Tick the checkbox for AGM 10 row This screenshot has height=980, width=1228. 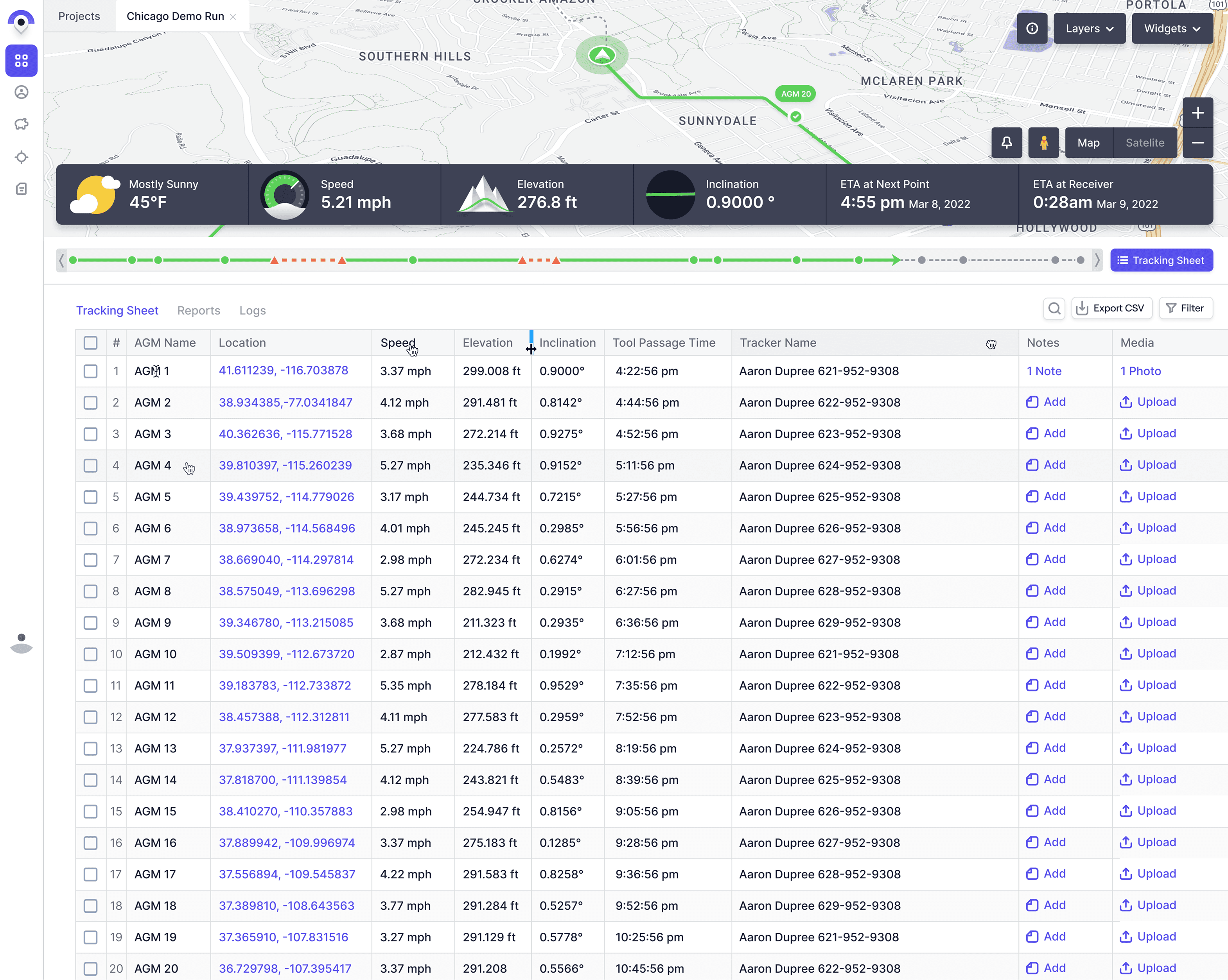point(91,654)
